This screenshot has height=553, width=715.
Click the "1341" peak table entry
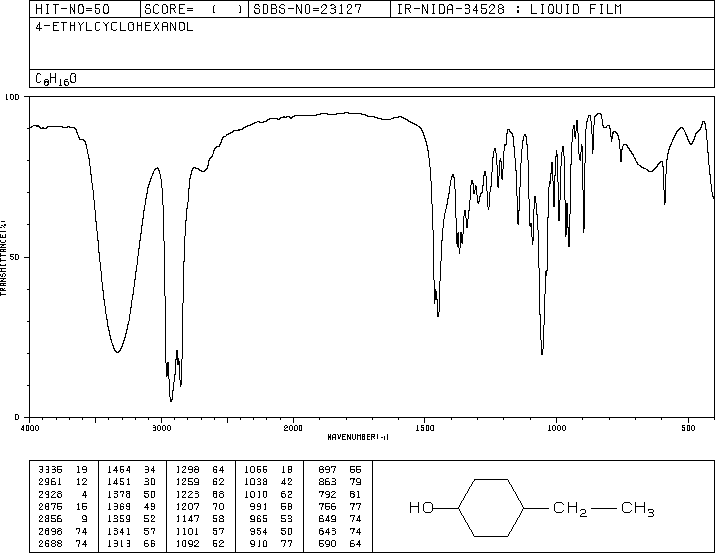point(119,531)
